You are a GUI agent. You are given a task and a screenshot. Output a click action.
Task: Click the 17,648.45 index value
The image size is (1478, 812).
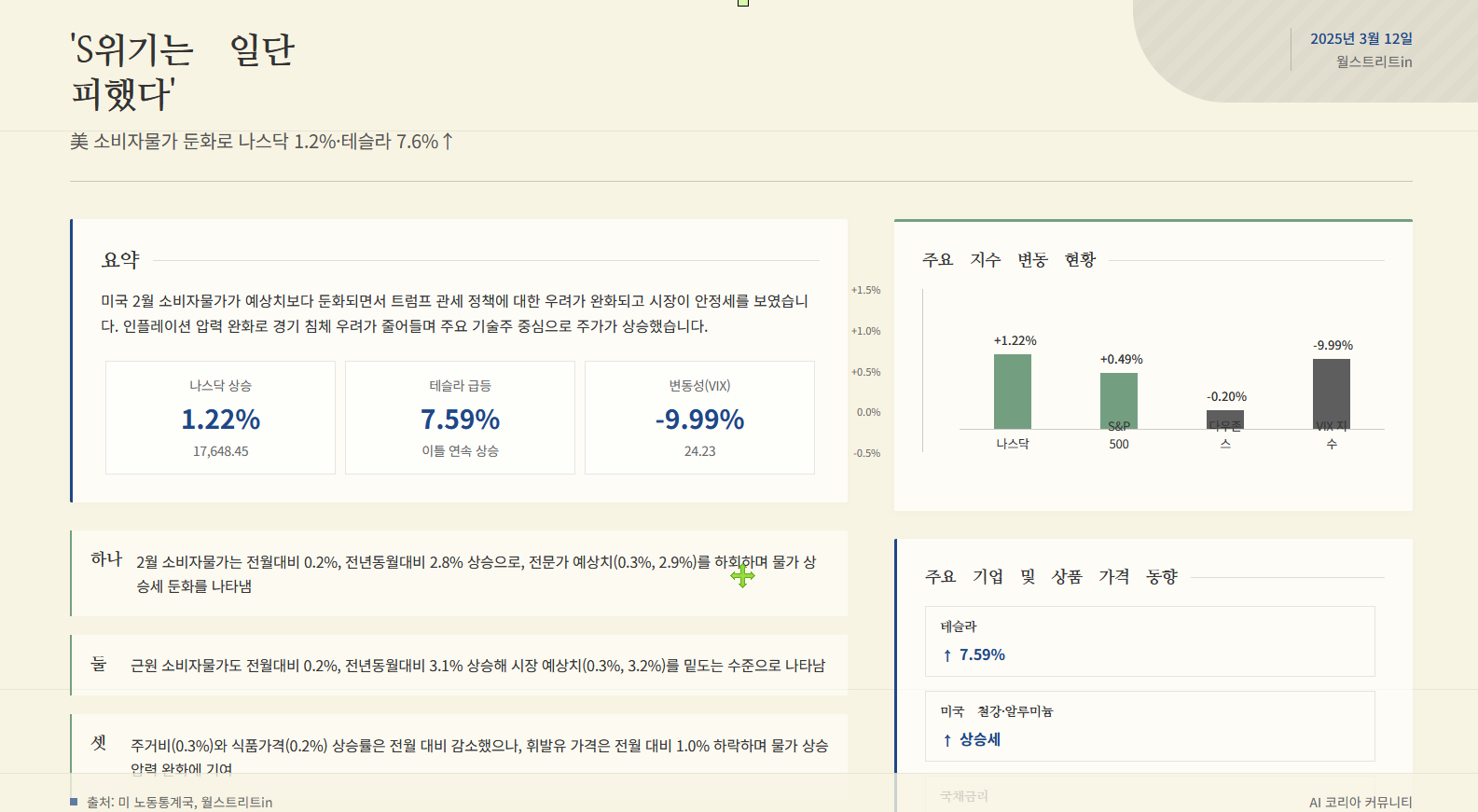click(220, 451)
